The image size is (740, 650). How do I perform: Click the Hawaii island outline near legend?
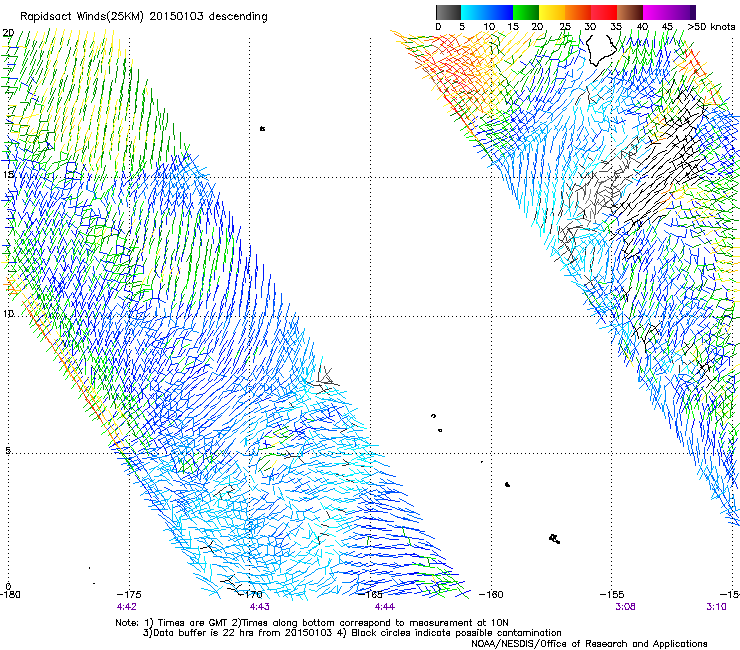(x=601, y=50)
